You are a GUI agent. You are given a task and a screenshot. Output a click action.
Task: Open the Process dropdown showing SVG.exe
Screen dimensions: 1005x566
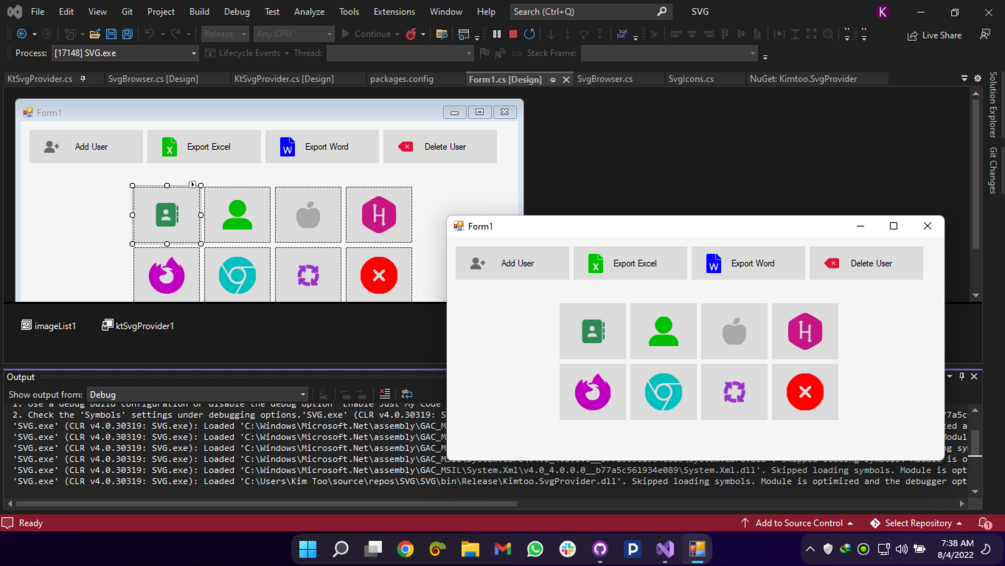[x=125, y=53]
